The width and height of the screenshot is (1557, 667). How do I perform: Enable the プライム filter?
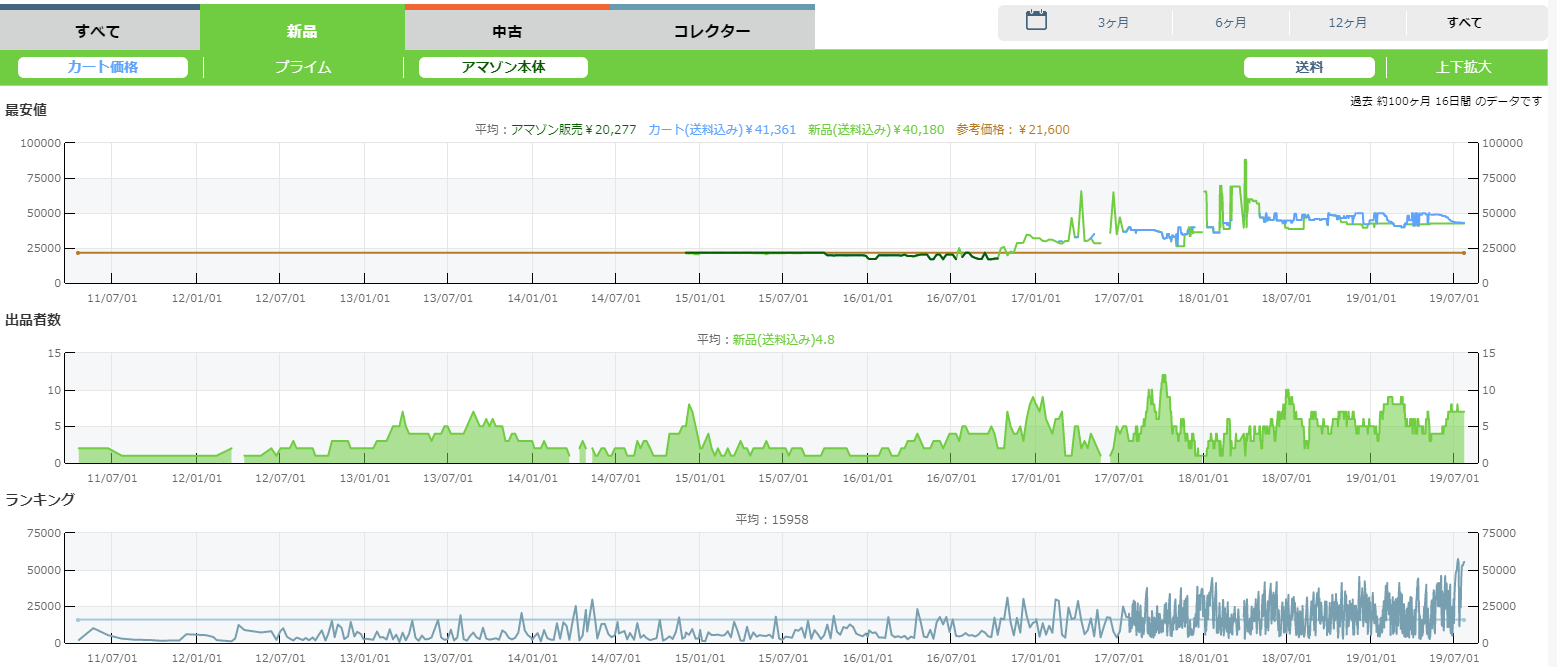point(303,67)
